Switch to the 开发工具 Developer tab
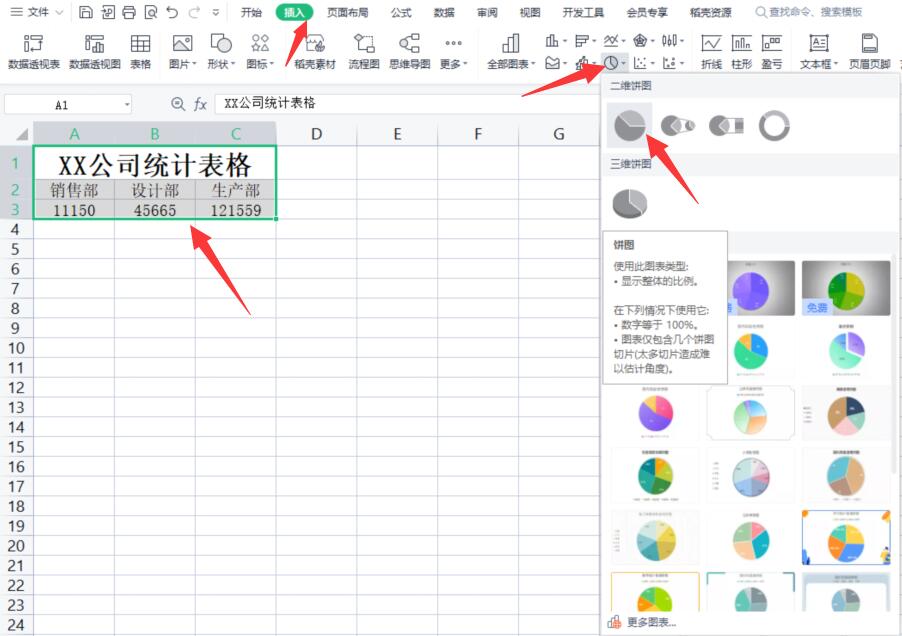 tap(583, 12)
